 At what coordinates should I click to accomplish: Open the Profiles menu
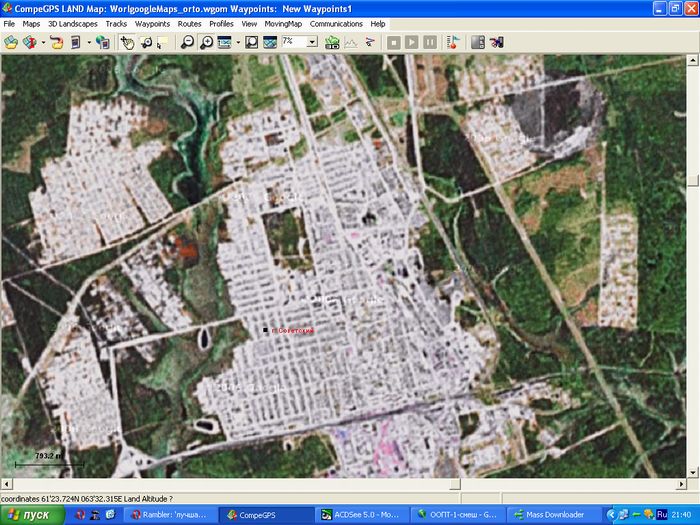click(221, 24)
